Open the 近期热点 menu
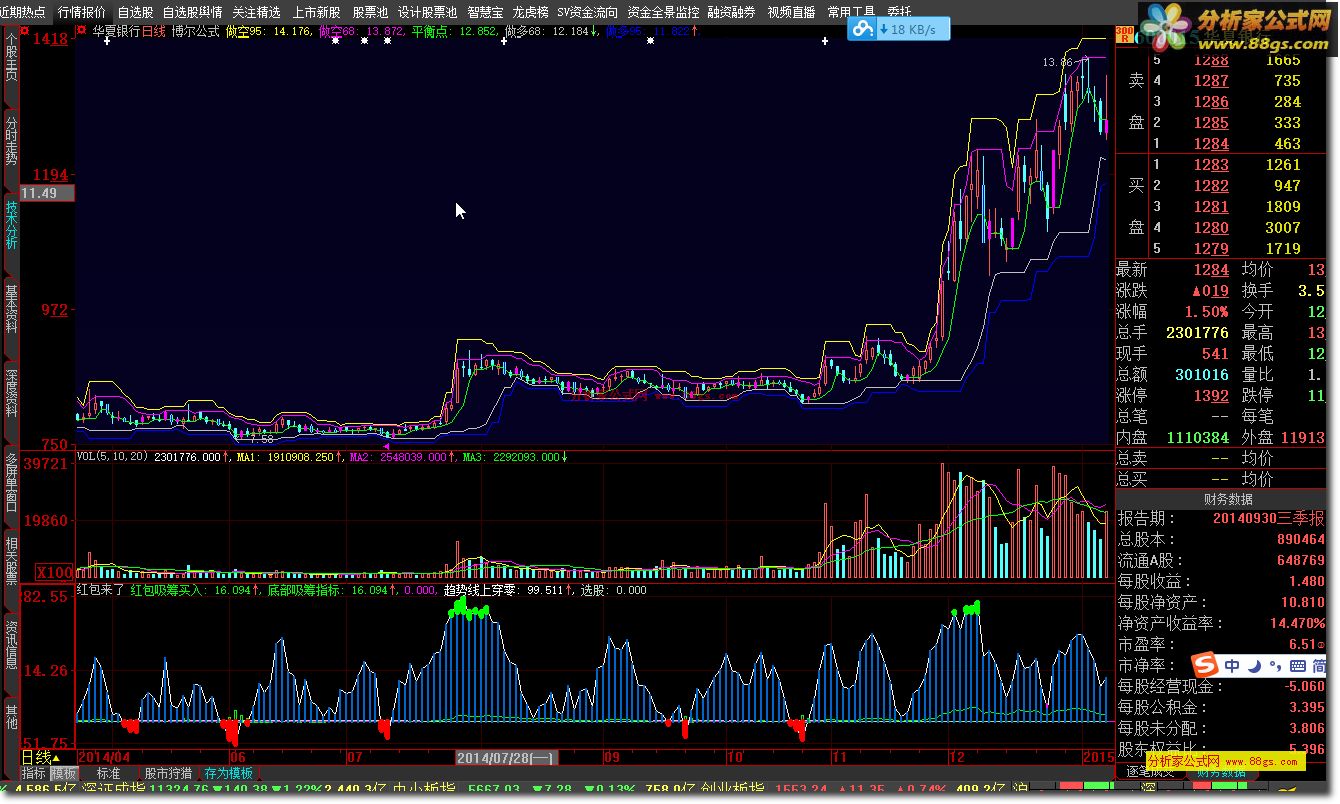Viewport: 1340px width, 804px height. pos(24,12)
